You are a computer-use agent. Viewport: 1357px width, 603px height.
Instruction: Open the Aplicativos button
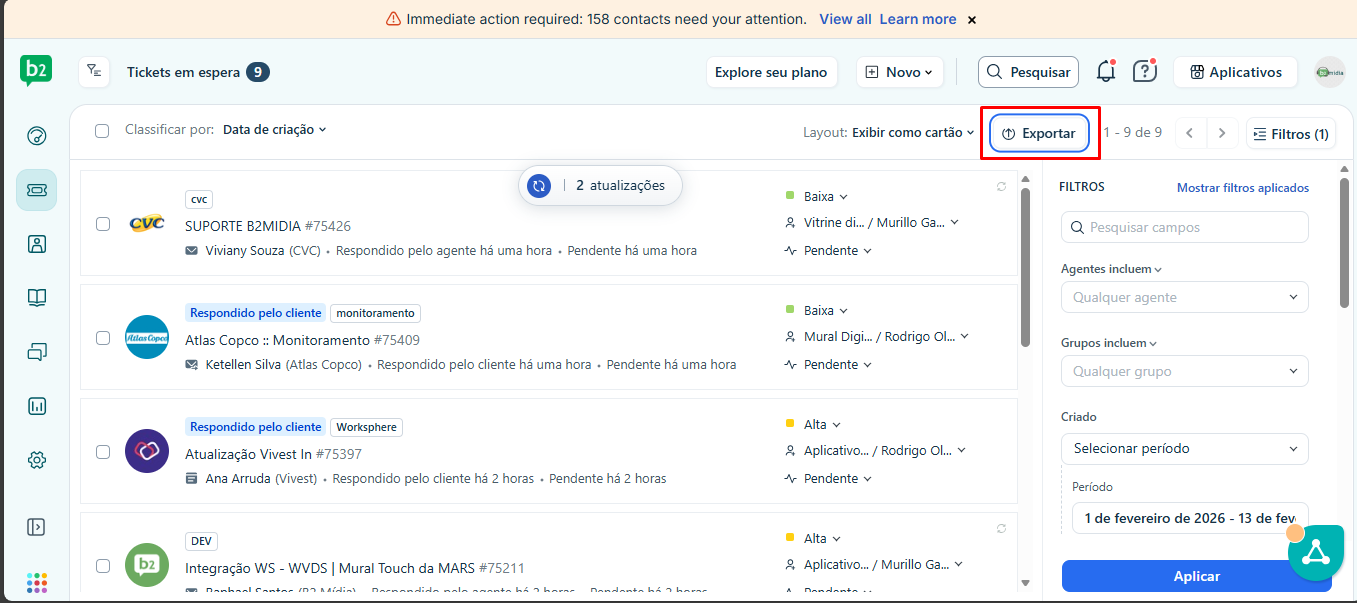[1235, 72]
